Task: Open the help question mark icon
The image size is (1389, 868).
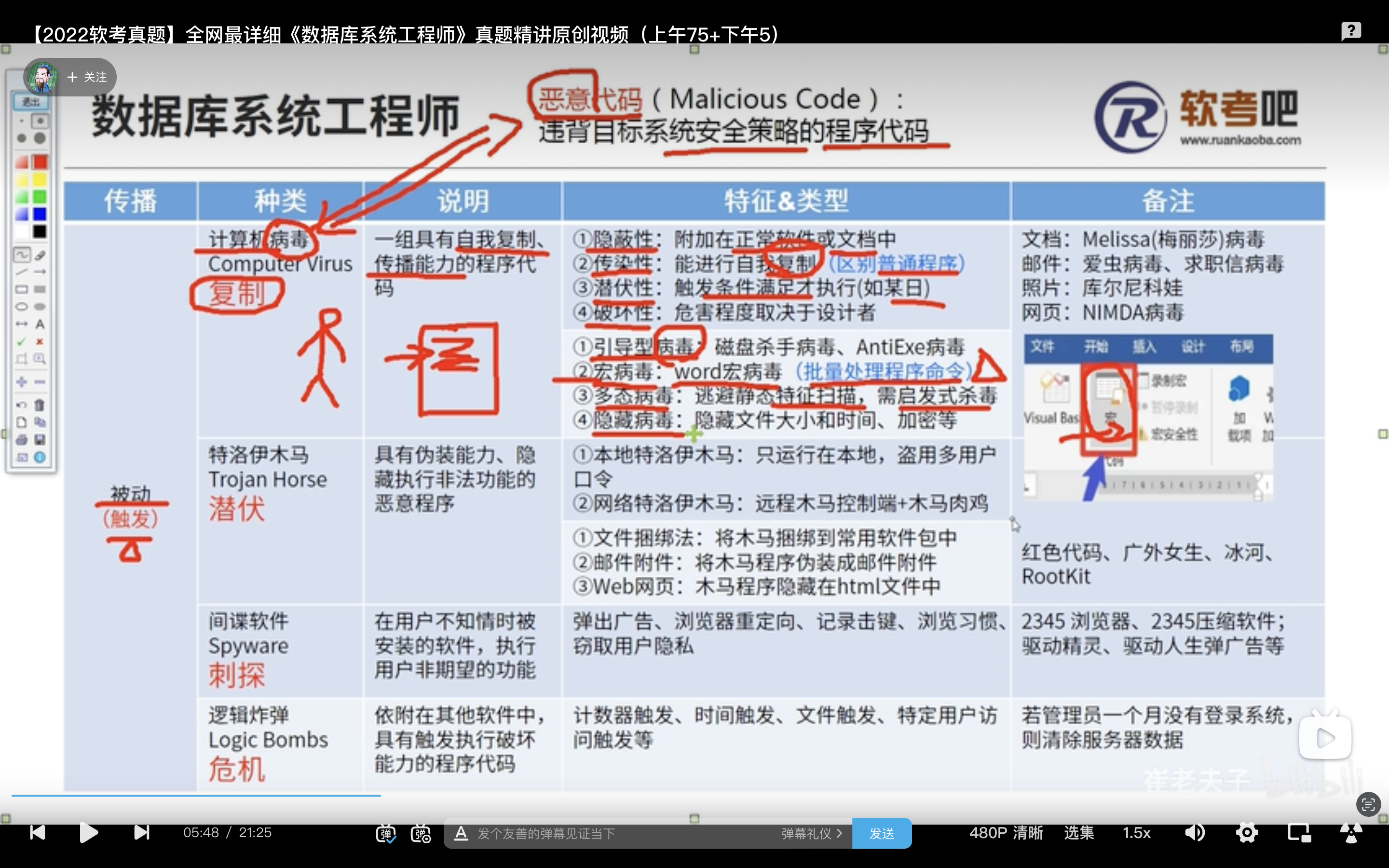Action: pyautogui.click(x=1351, y=30)
